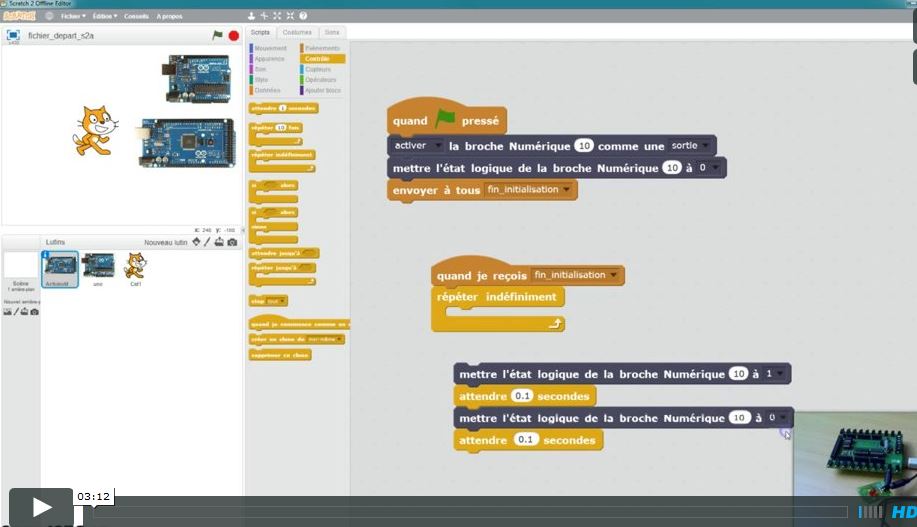Screen dimensions: 917x527
Task: Select the Cat1 sprite thumbnail
Action: pyautogui.click(x=134, y=268)
